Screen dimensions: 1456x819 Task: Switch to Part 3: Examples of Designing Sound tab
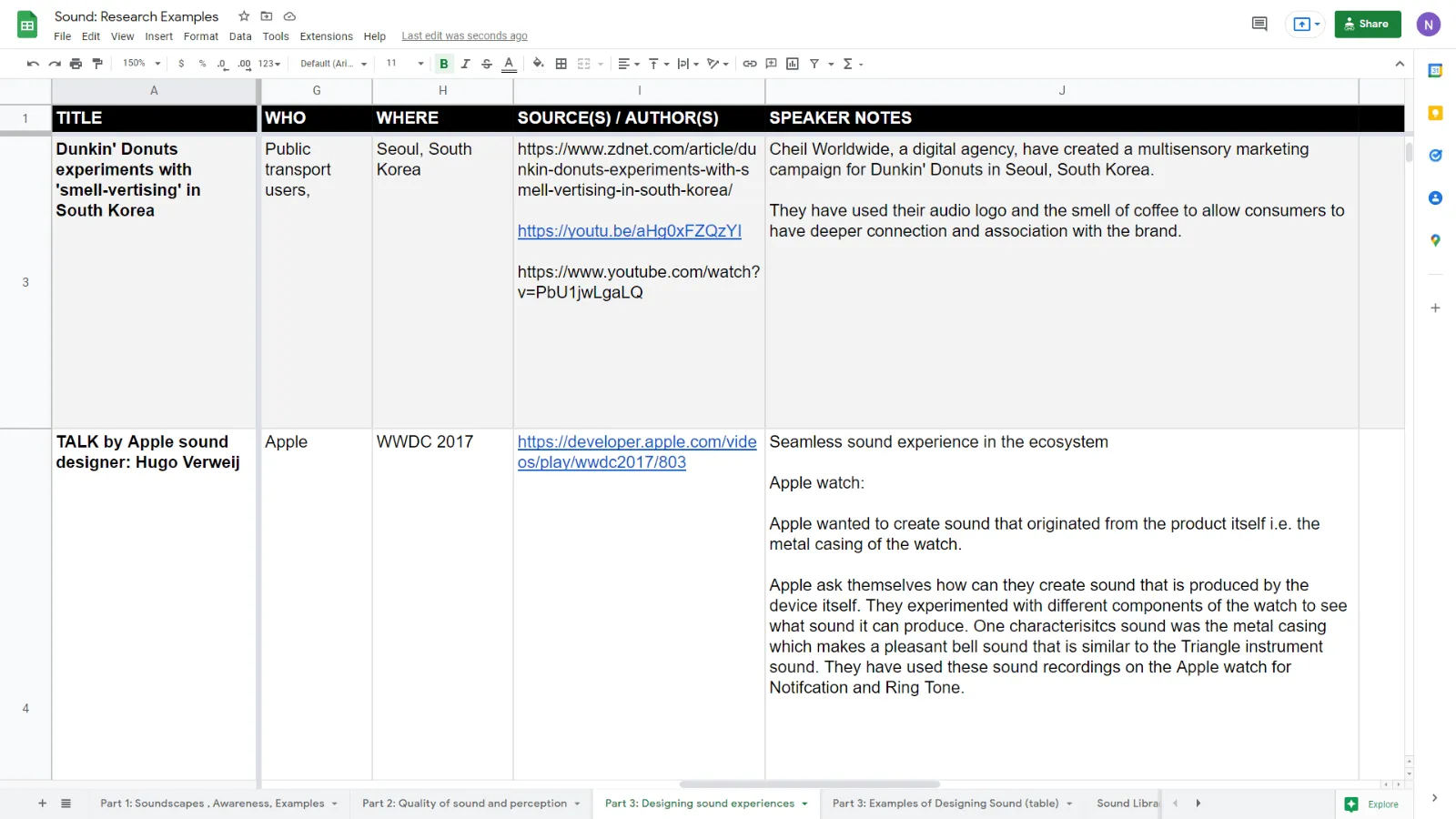[x=952, y=804]
